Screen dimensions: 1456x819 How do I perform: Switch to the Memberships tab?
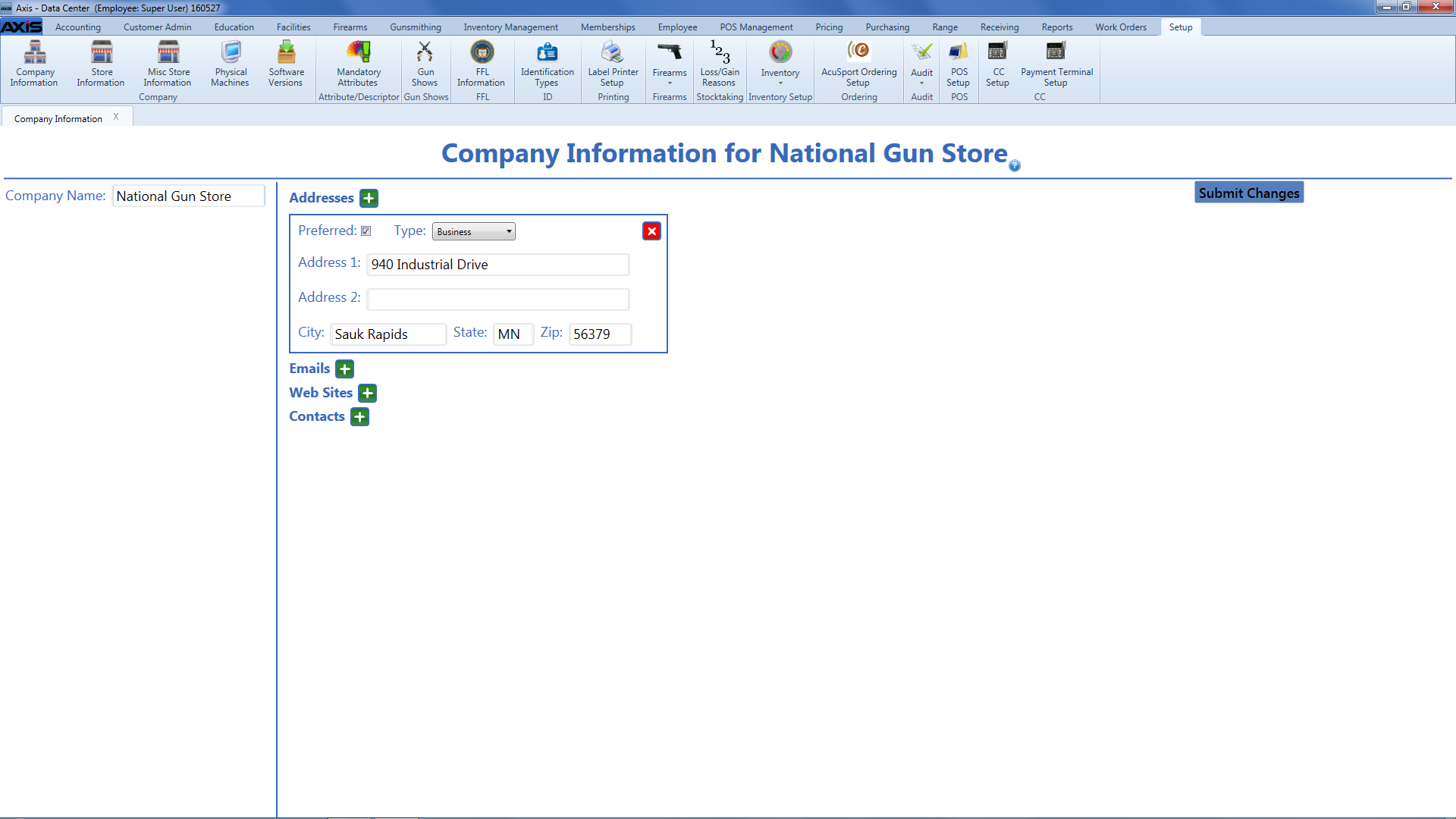click(x=608, y=27)
